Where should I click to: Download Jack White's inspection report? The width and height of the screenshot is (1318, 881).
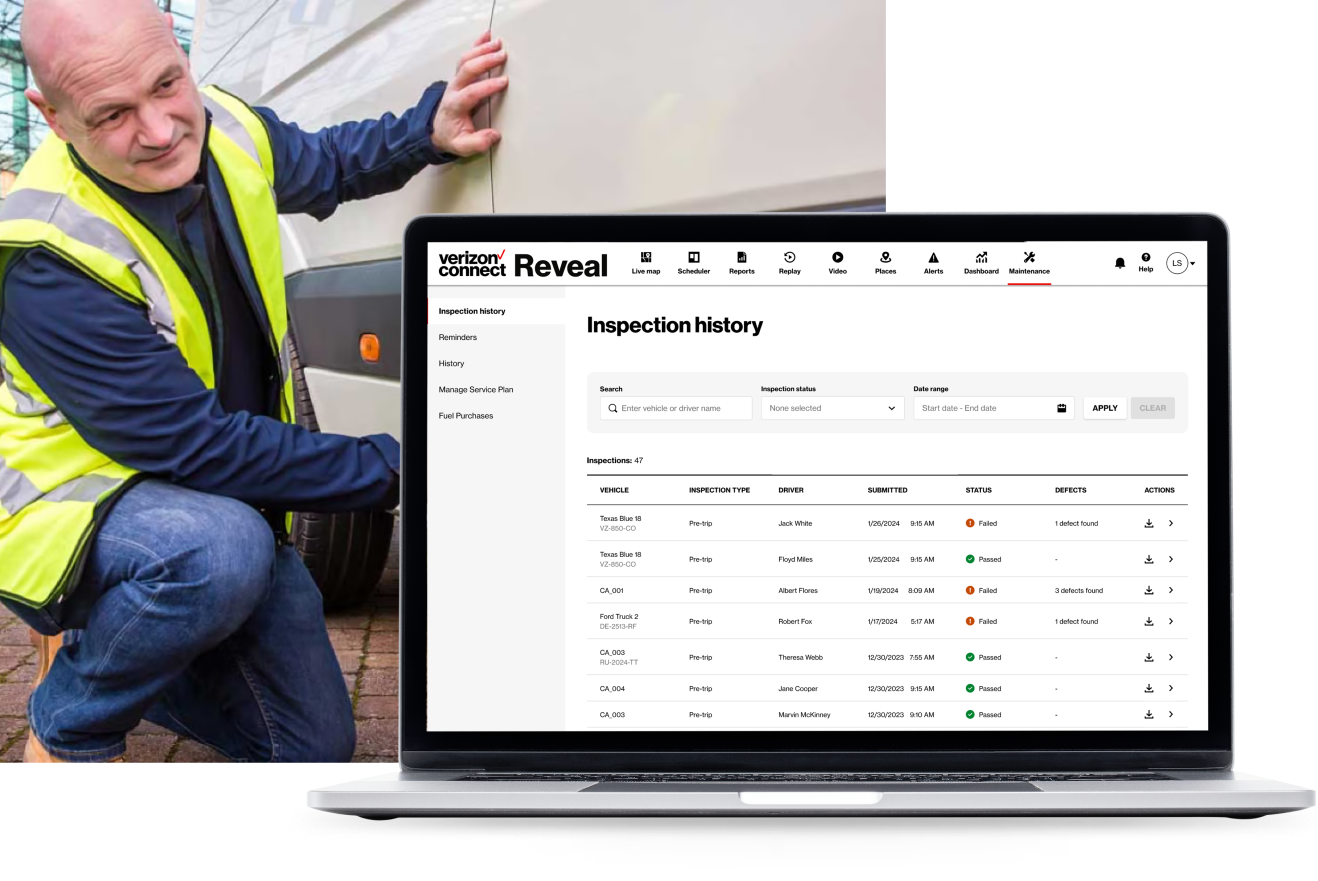coord(1148,523)
